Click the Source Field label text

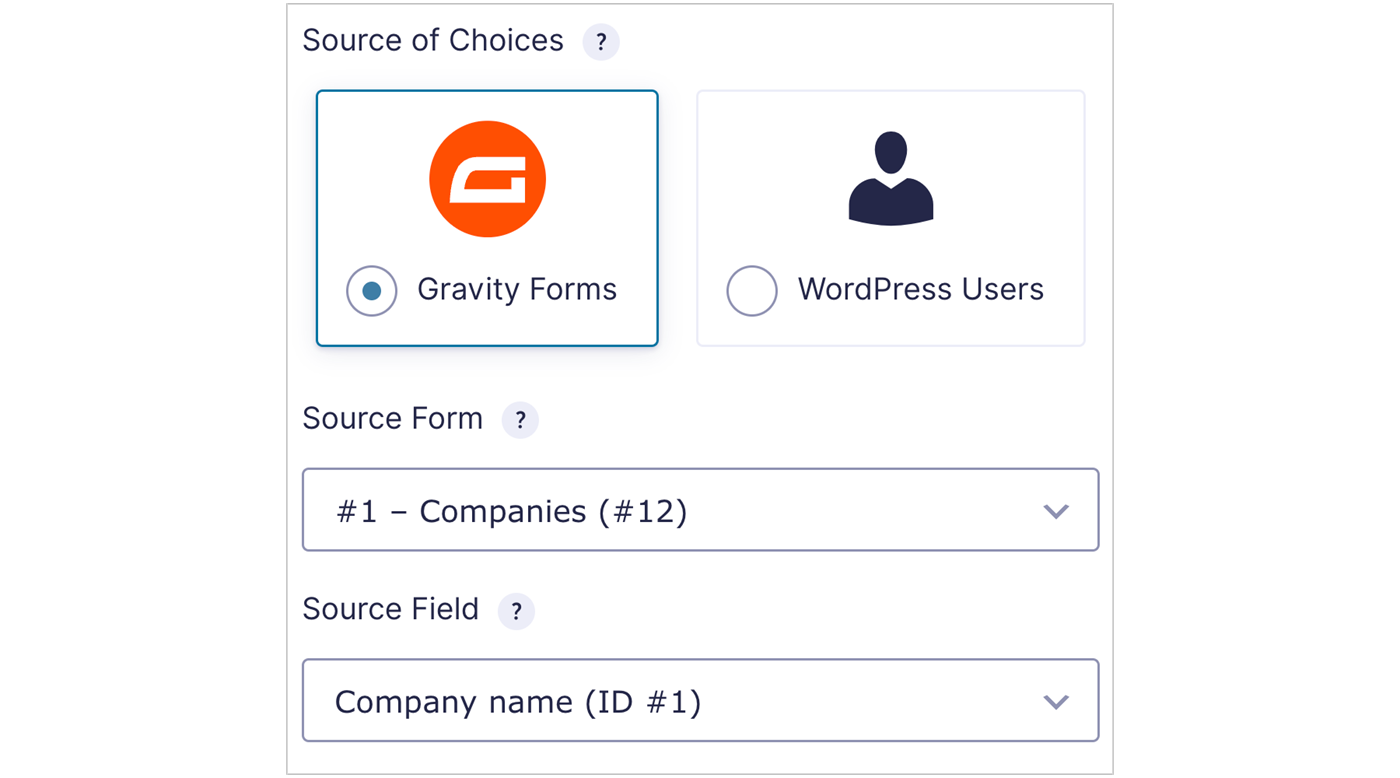pyautogui.click(x=391, y=609)
